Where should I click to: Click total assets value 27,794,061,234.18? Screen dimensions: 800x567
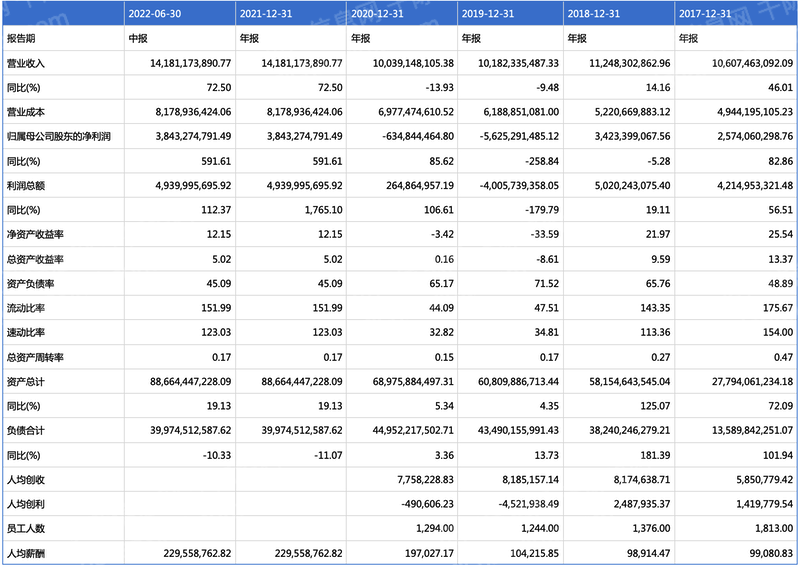753,381
